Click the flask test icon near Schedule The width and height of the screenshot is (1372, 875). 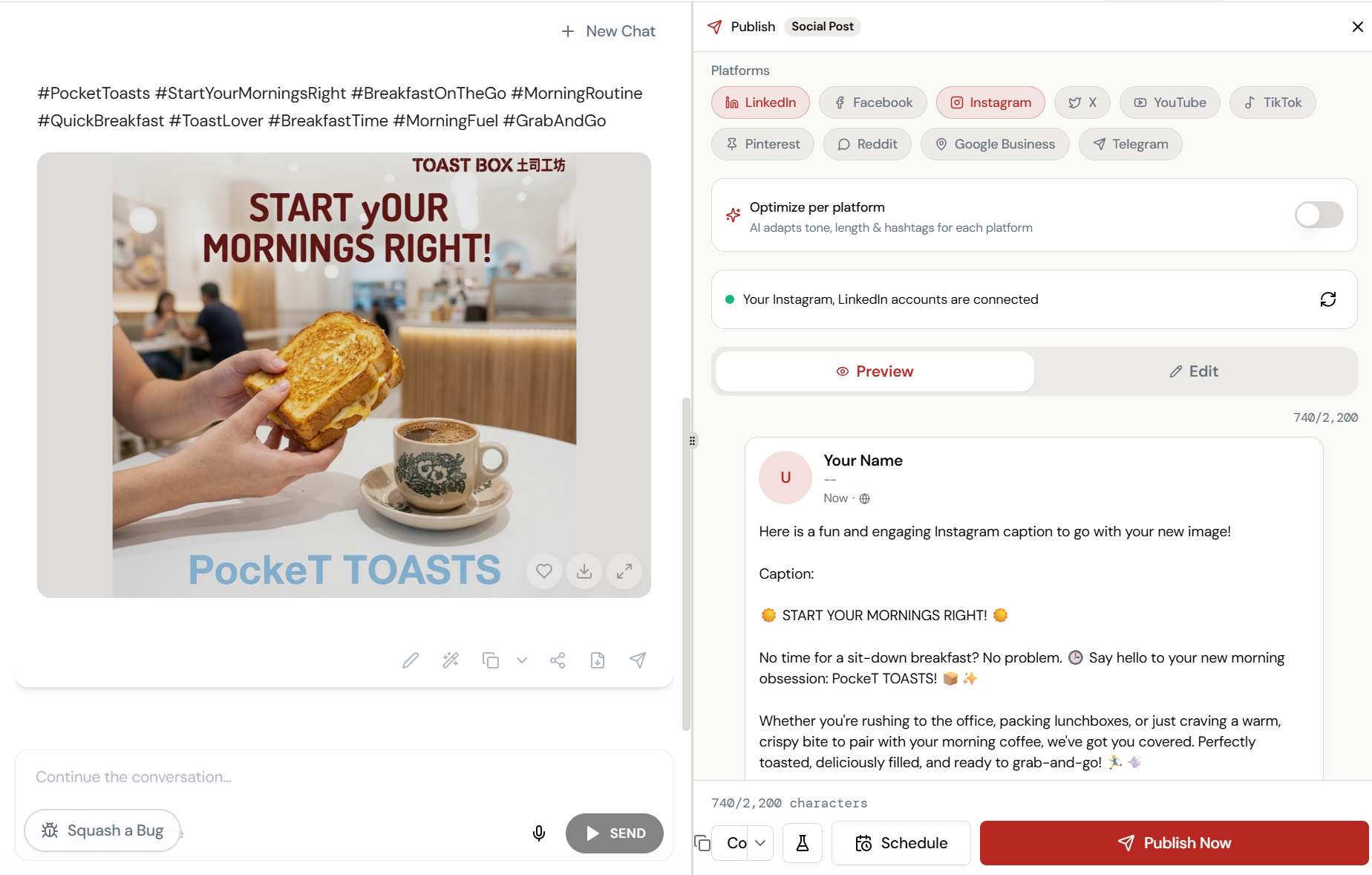(x=803, y=843)
